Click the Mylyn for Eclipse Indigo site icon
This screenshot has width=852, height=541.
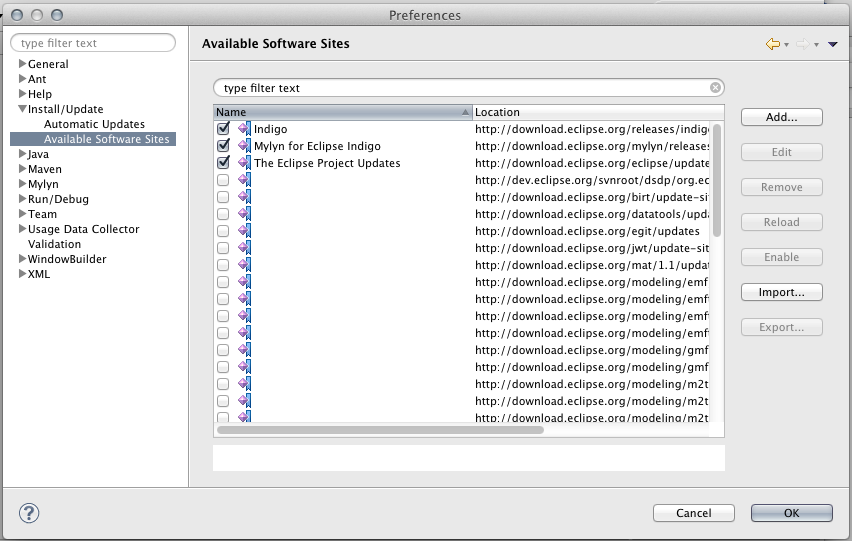244,146
